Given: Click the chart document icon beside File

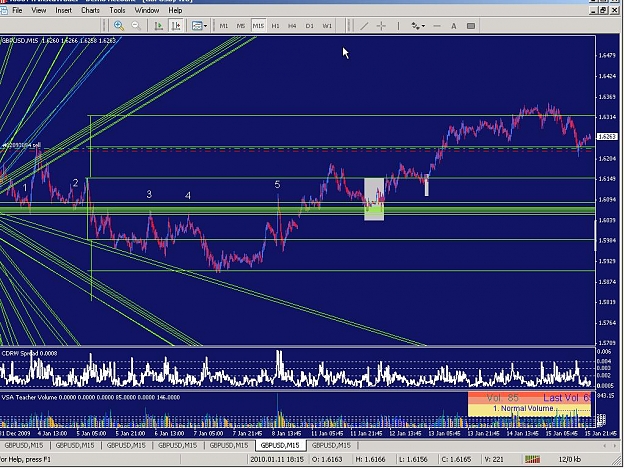Looking at the screenshot, I should (4, 10).
